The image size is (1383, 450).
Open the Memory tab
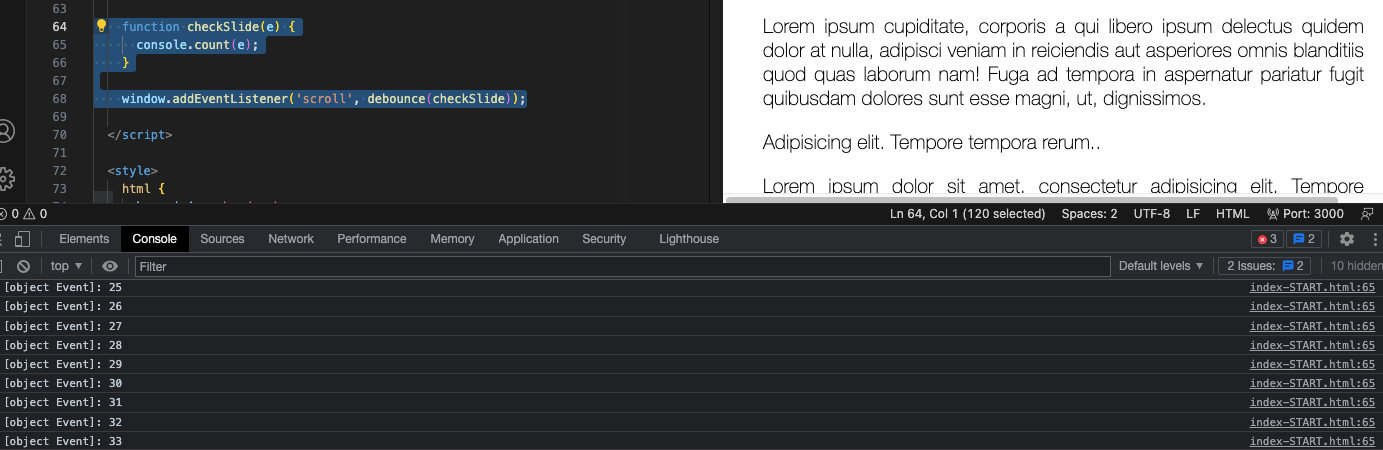tap(452, 239)
